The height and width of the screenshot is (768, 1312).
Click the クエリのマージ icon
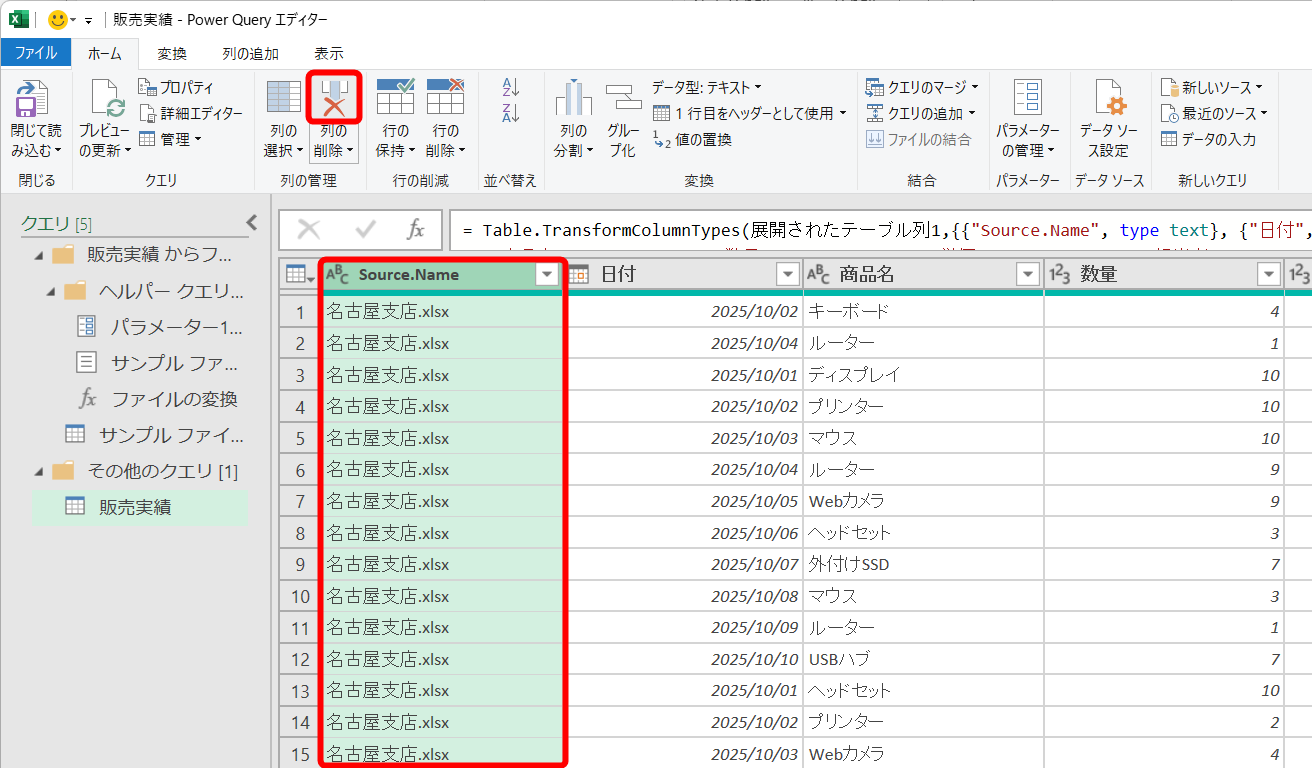pos(920,88)
